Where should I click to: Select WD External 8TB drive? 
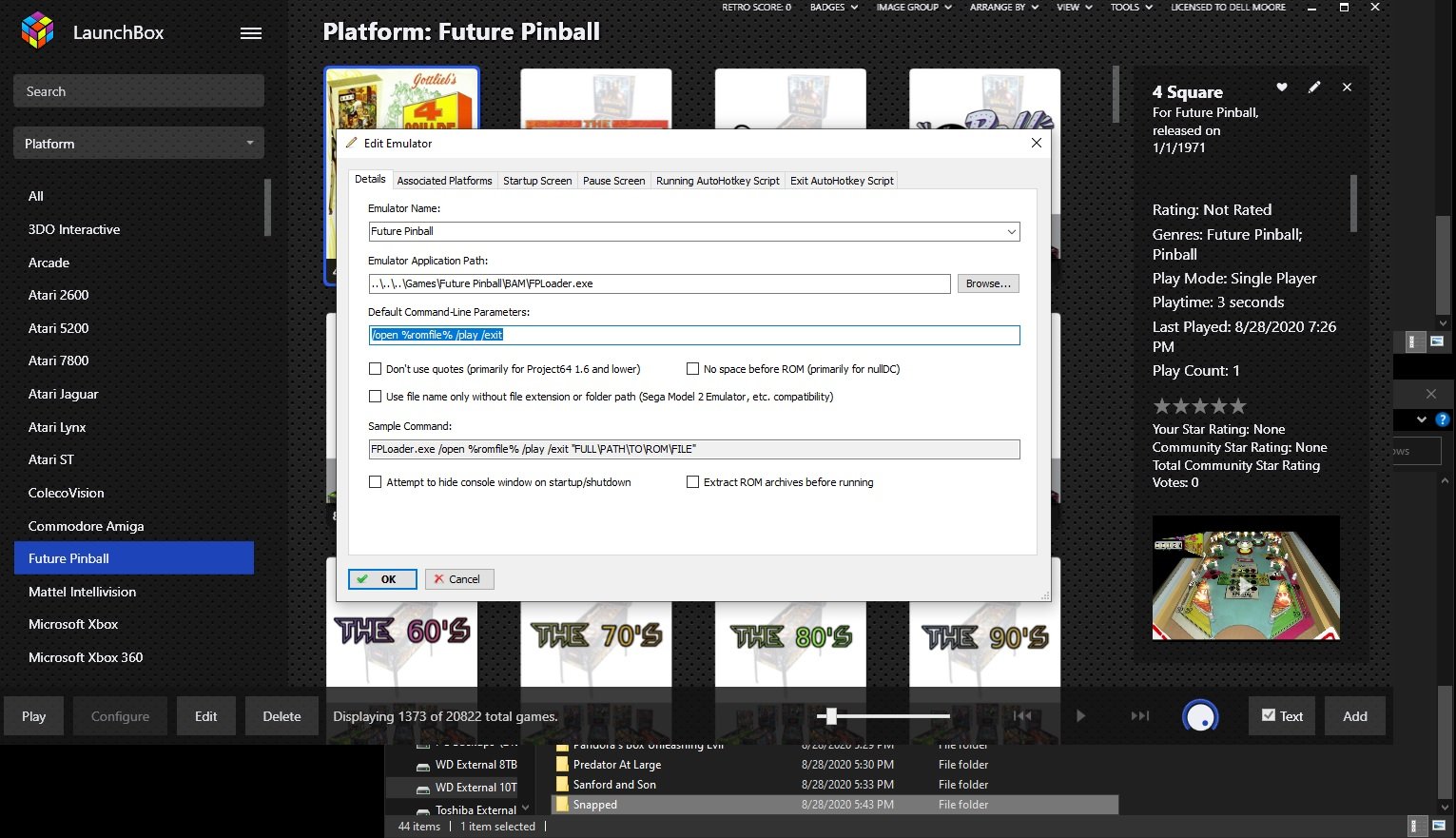click(466, 765)
